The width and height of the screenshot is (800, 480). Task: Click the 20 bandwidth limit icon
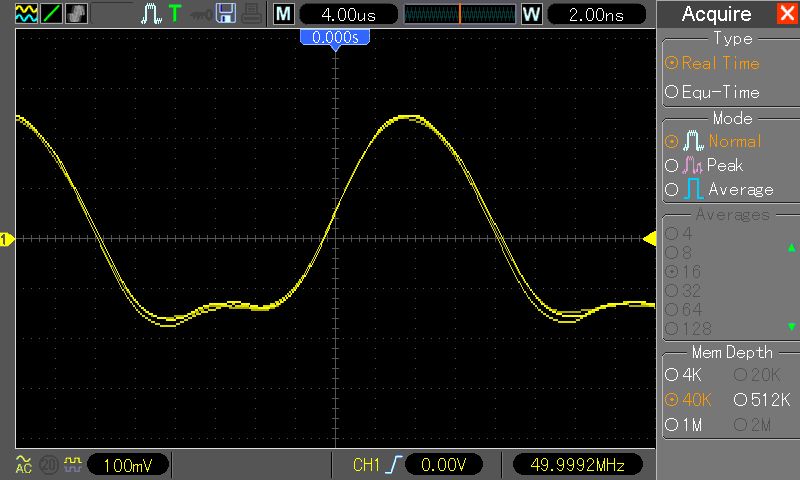49,465
